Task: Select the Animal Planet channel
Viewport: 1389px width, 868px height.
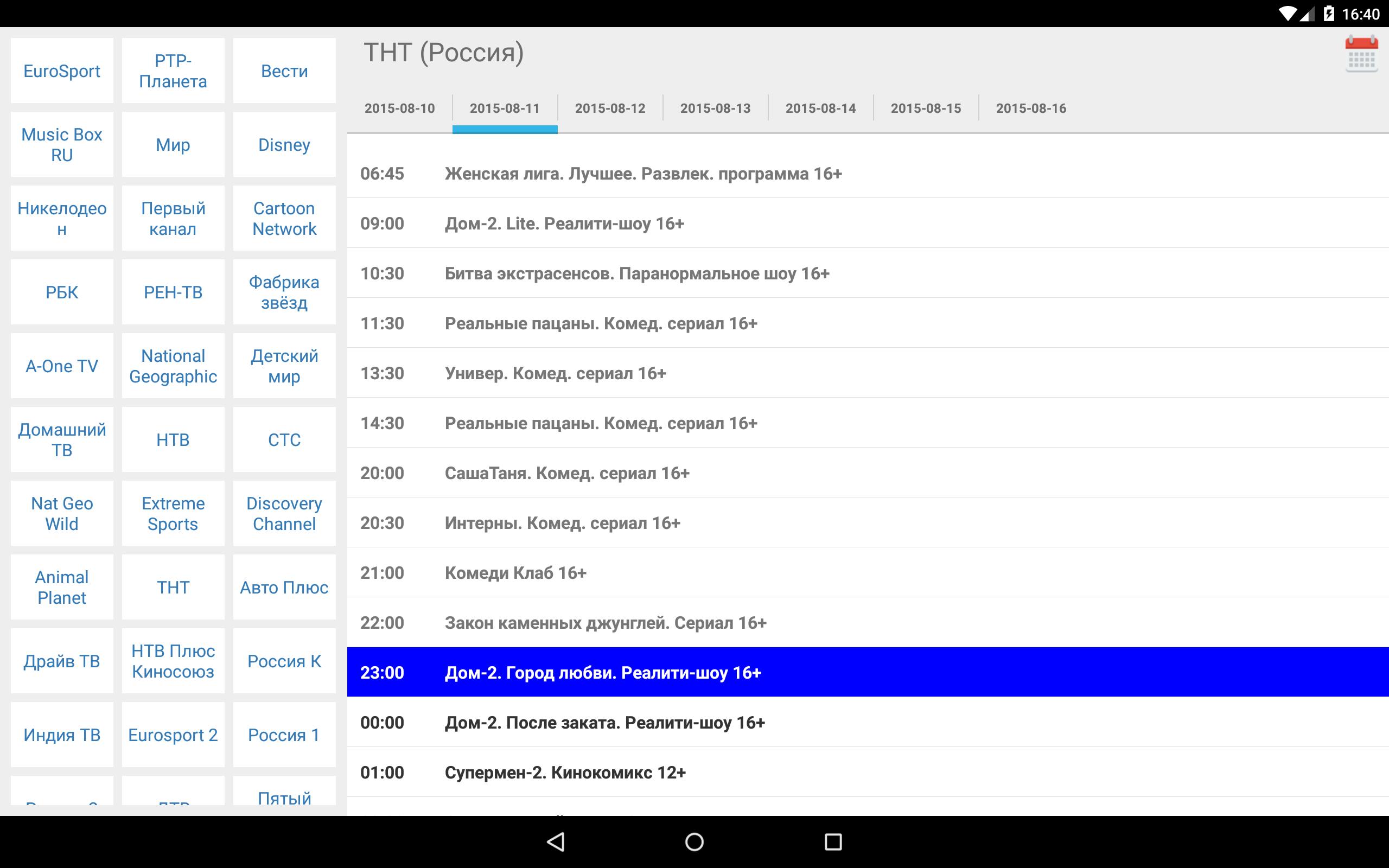Action: 62,588
